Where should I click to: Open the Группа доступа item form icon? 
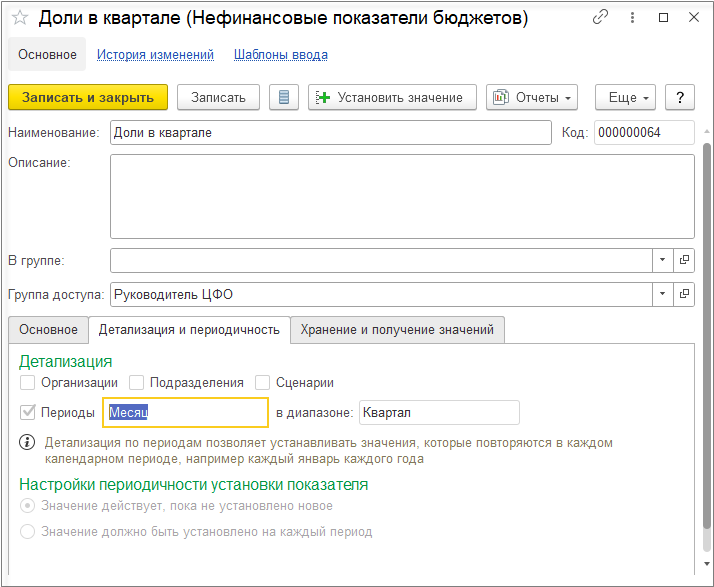click(685, 294)
